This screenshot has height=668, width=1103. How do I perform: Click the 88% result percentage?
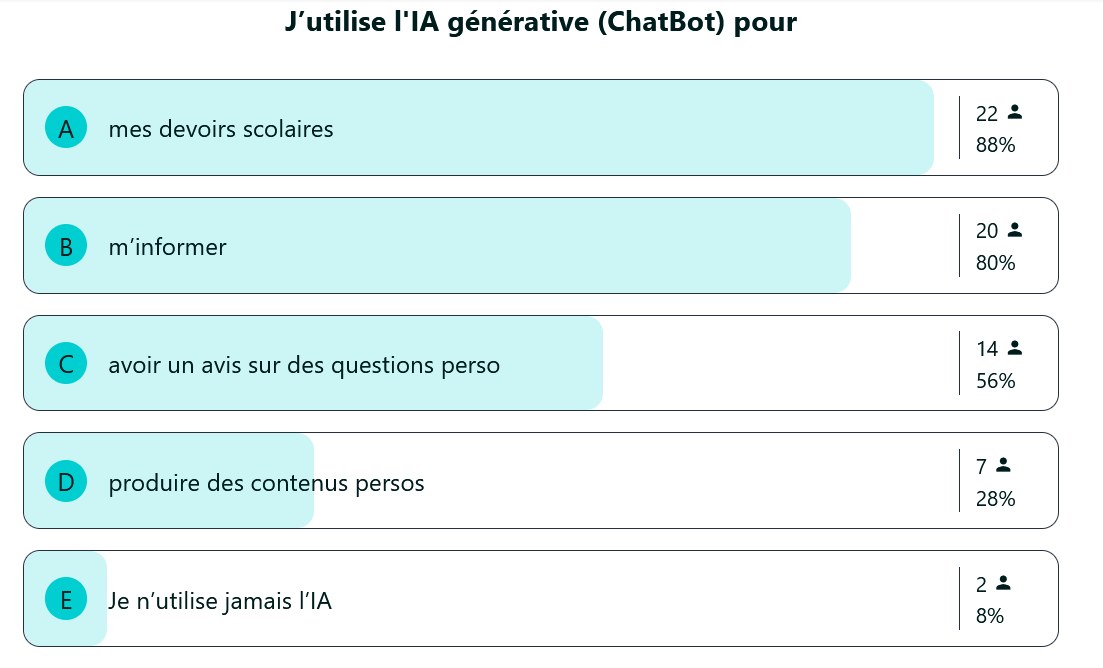coord(995,145)
